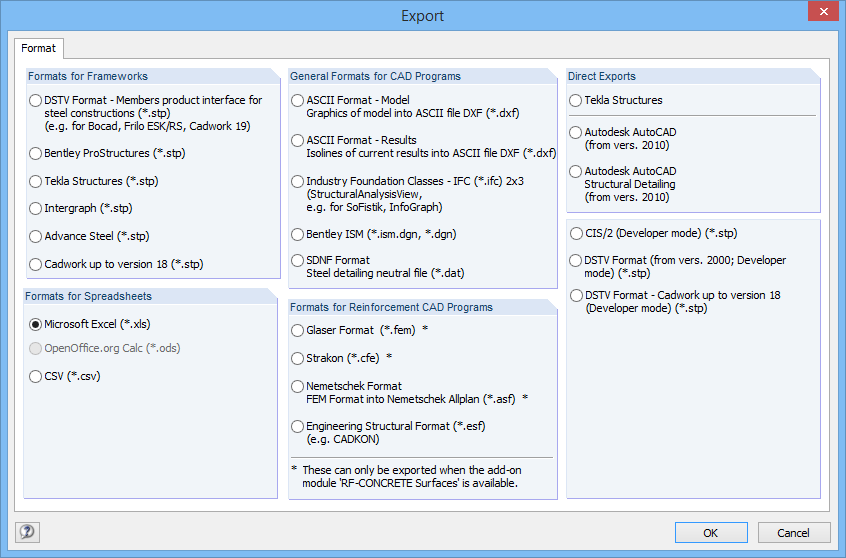Choose ASCII Format - Model DXF export
The height and width of the screenshot is (558, 846).
298,100
